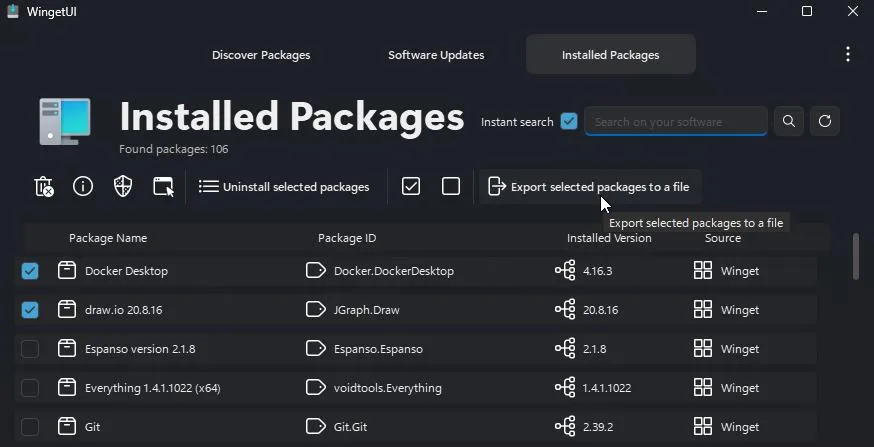The height and width of the screenshot is (447, 874).
Task: Click the Espanso version 2.1.8 name
Action: click(x=140, y=349)
